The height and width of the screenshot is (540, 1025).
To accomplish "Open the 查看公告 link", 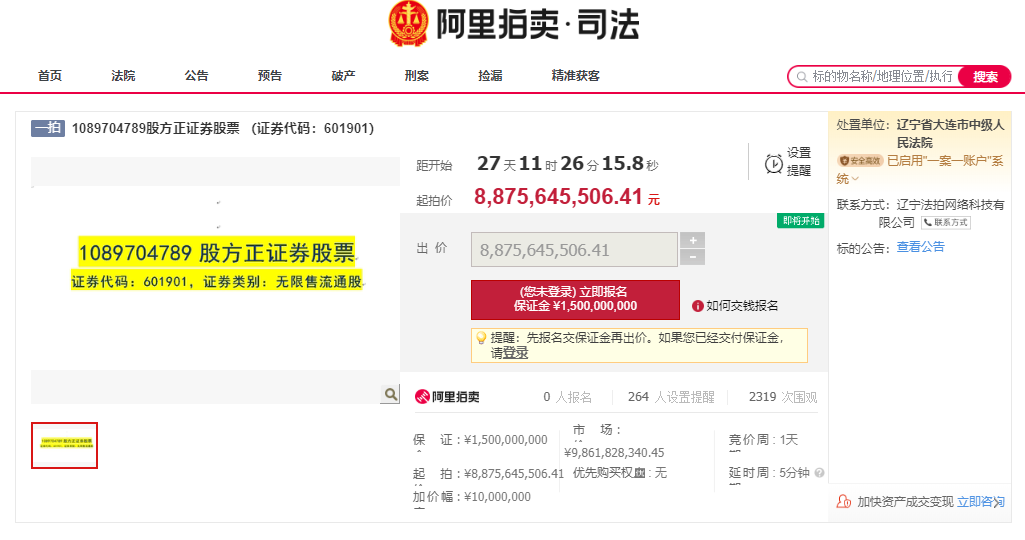I will coord(920,247).
